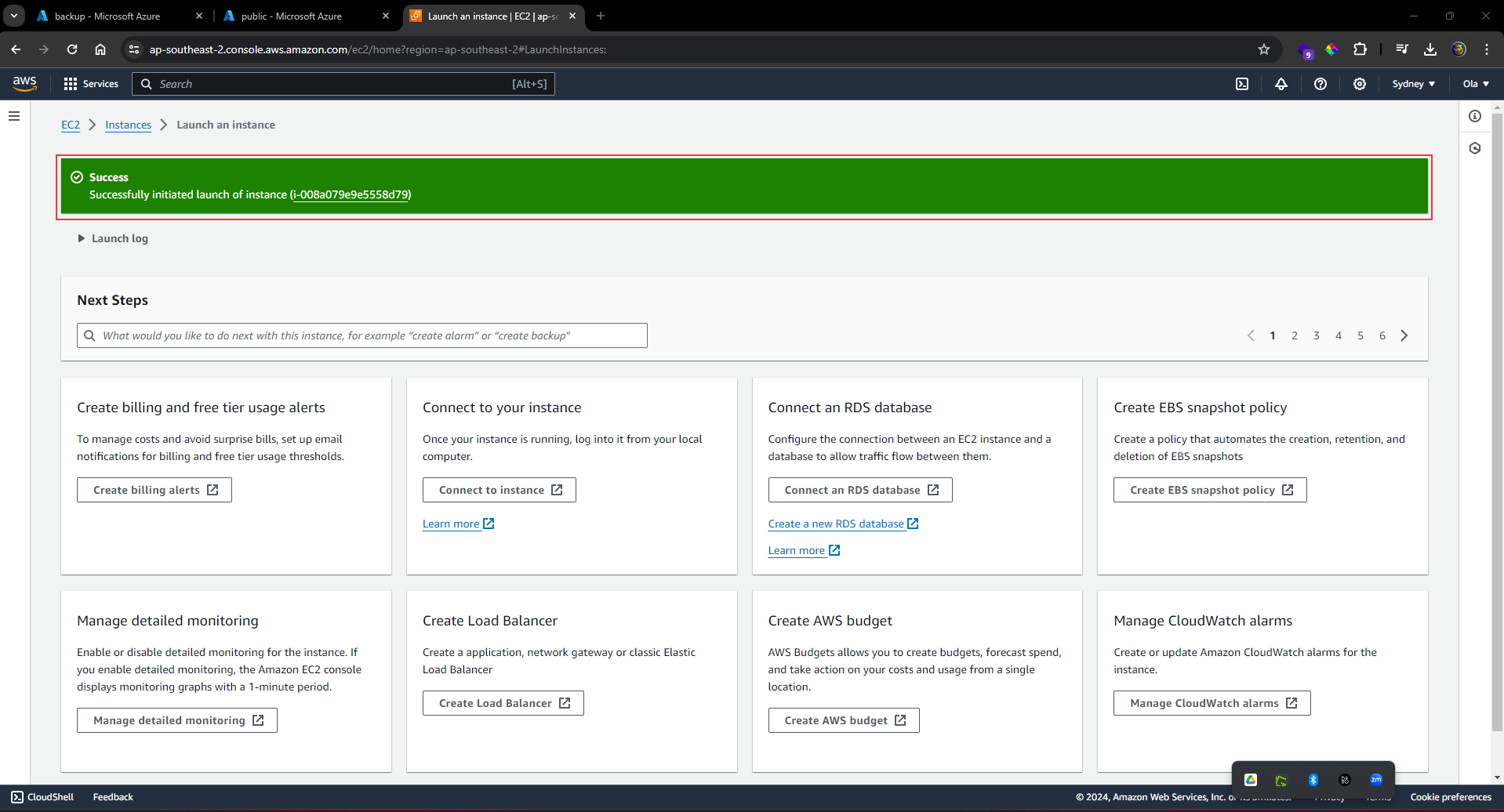Bookmark this page with the star icon

coord(1264,49)
